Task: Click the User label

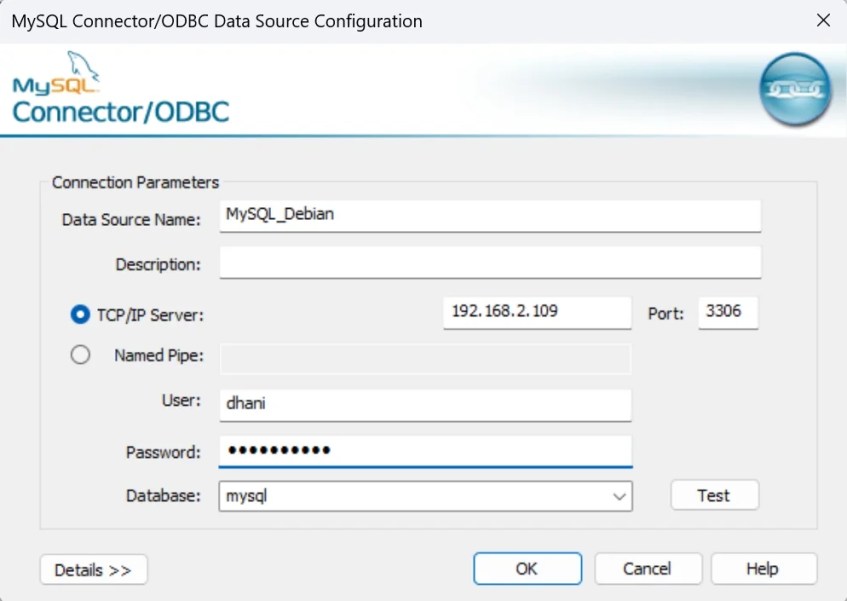Action: (181, 400)
